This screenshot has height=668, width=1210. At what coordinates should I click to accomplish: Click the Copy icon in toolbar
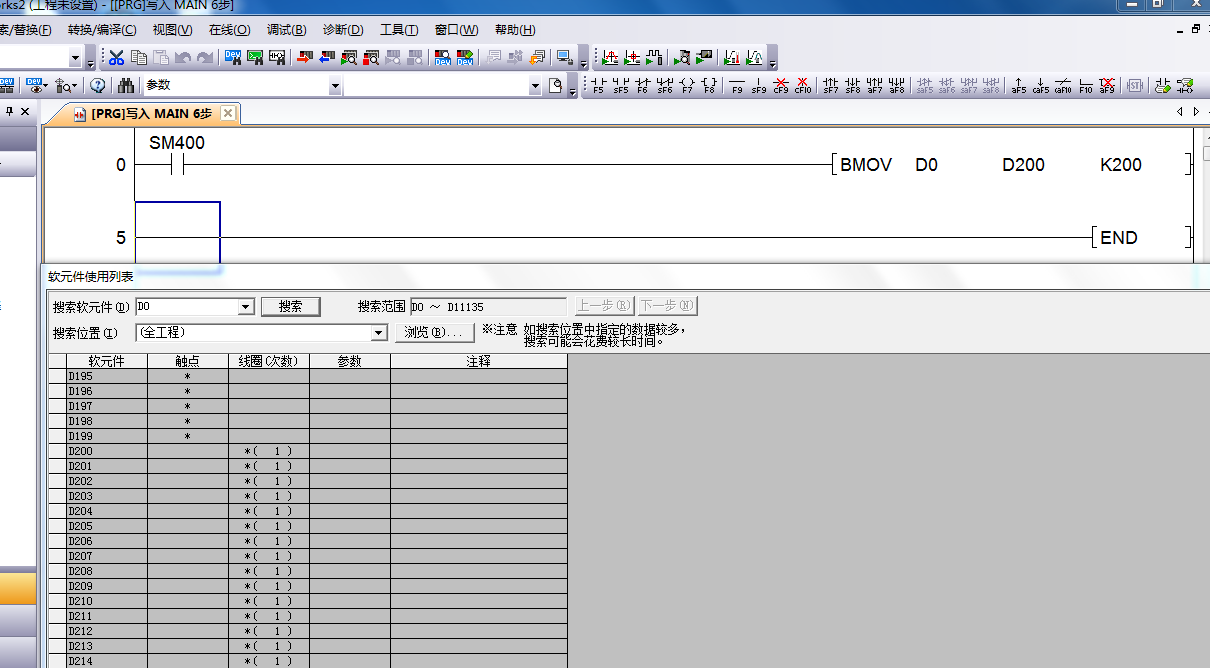coord(139,58)
